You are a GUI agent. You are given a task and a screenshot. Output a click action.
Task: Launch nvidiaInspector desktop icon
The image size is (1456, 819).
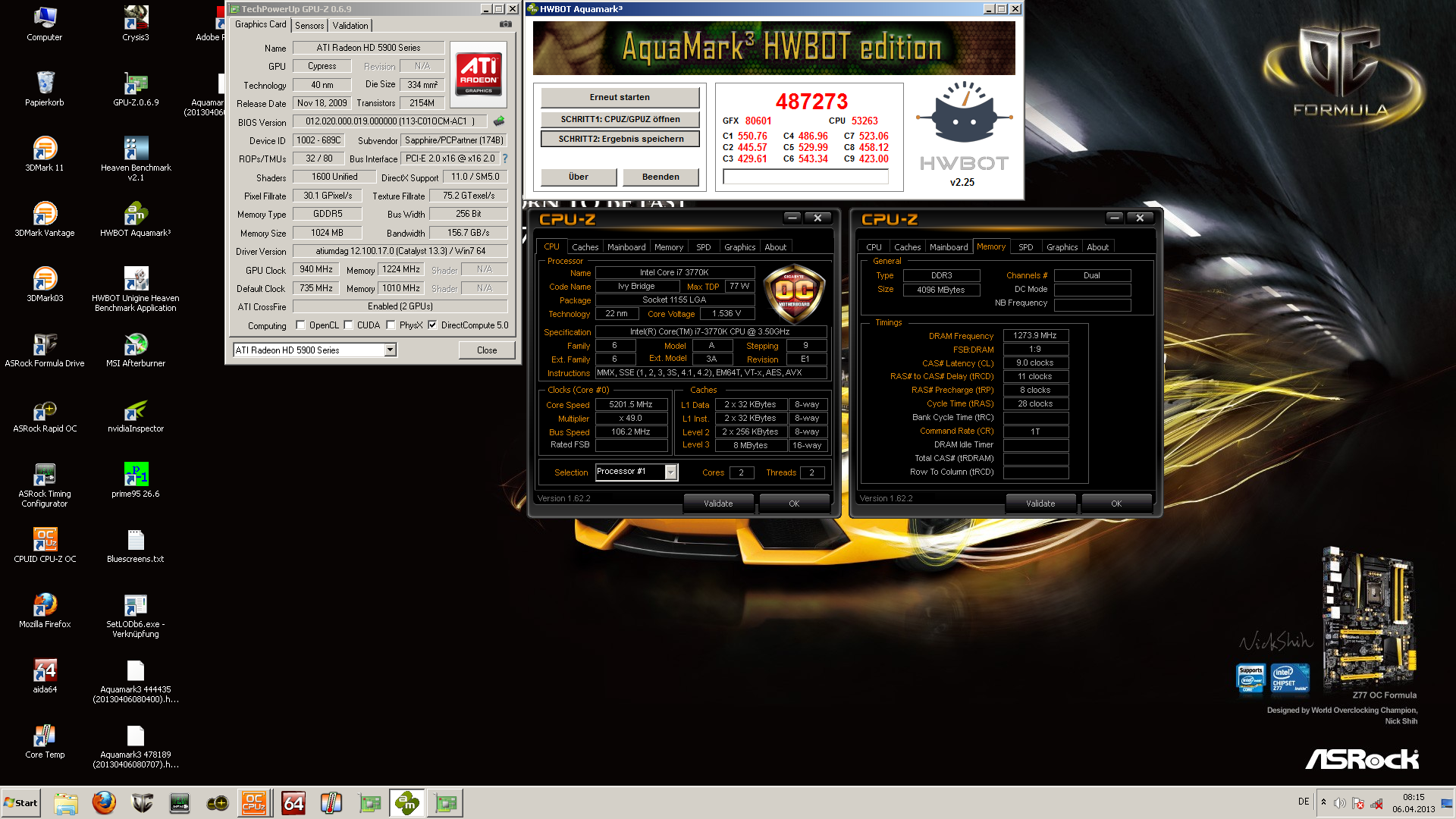coord(136,414)
